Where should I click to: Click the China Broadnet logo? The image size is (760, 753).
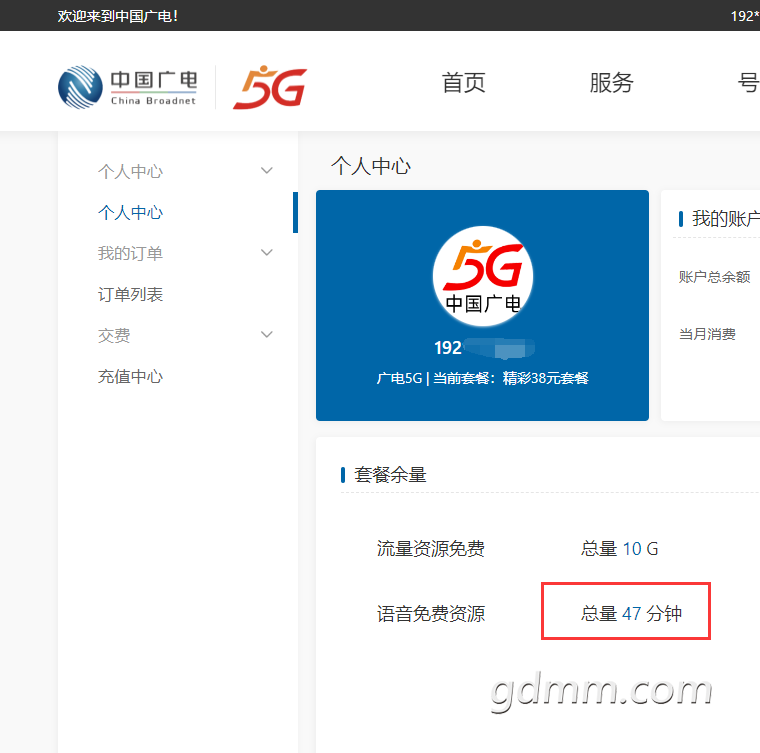tap(127, 86)
